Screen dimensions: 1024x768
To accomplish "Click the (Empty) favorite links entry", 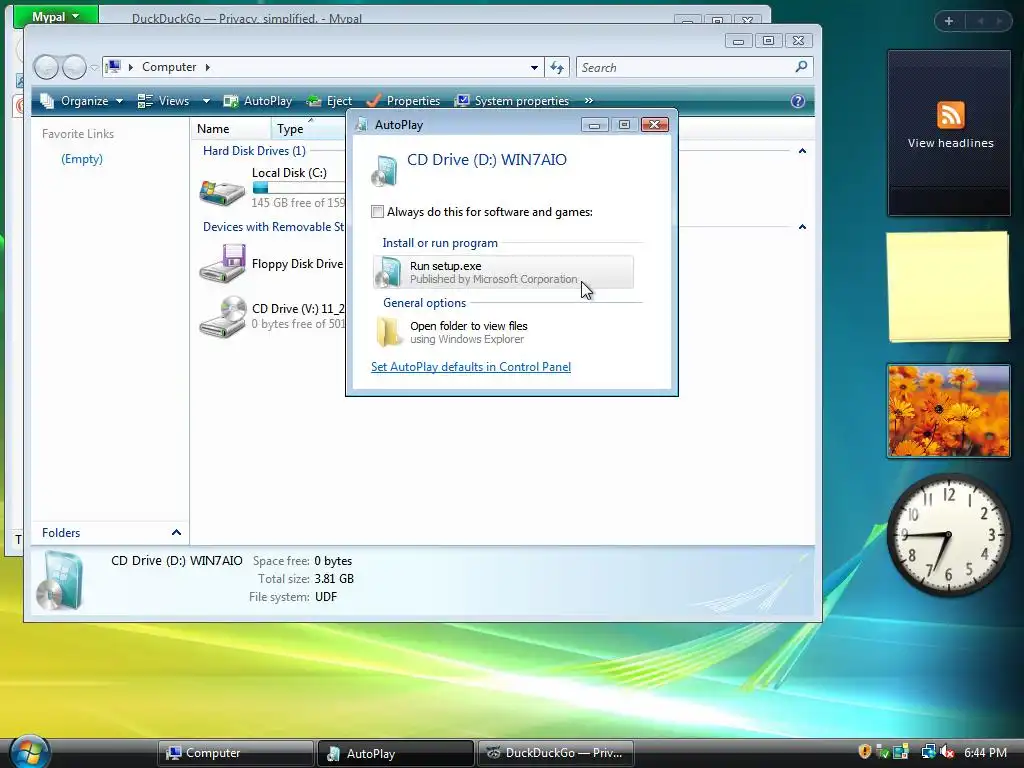I will (82, 159).
